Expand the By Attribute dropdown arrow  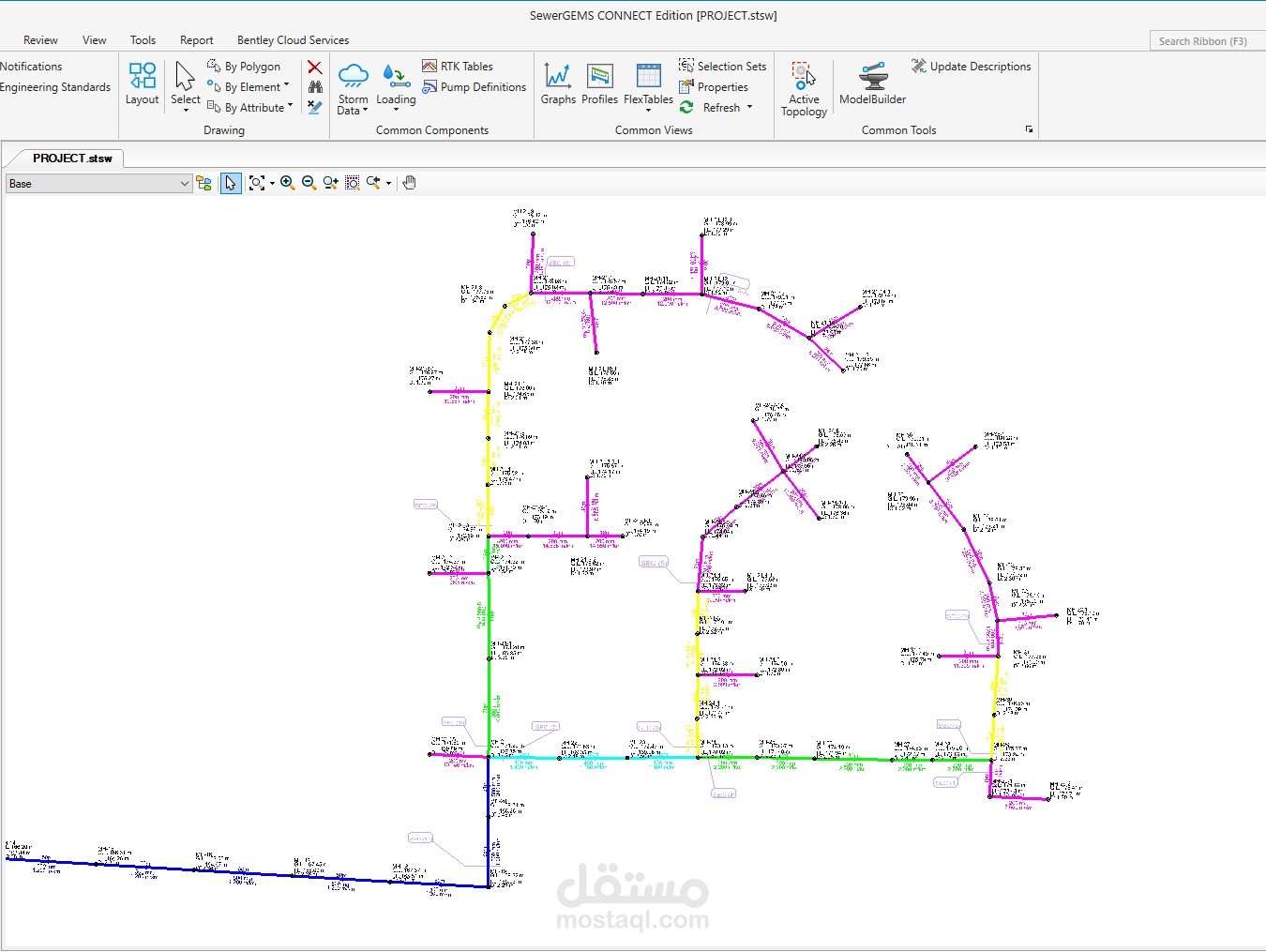290,106
